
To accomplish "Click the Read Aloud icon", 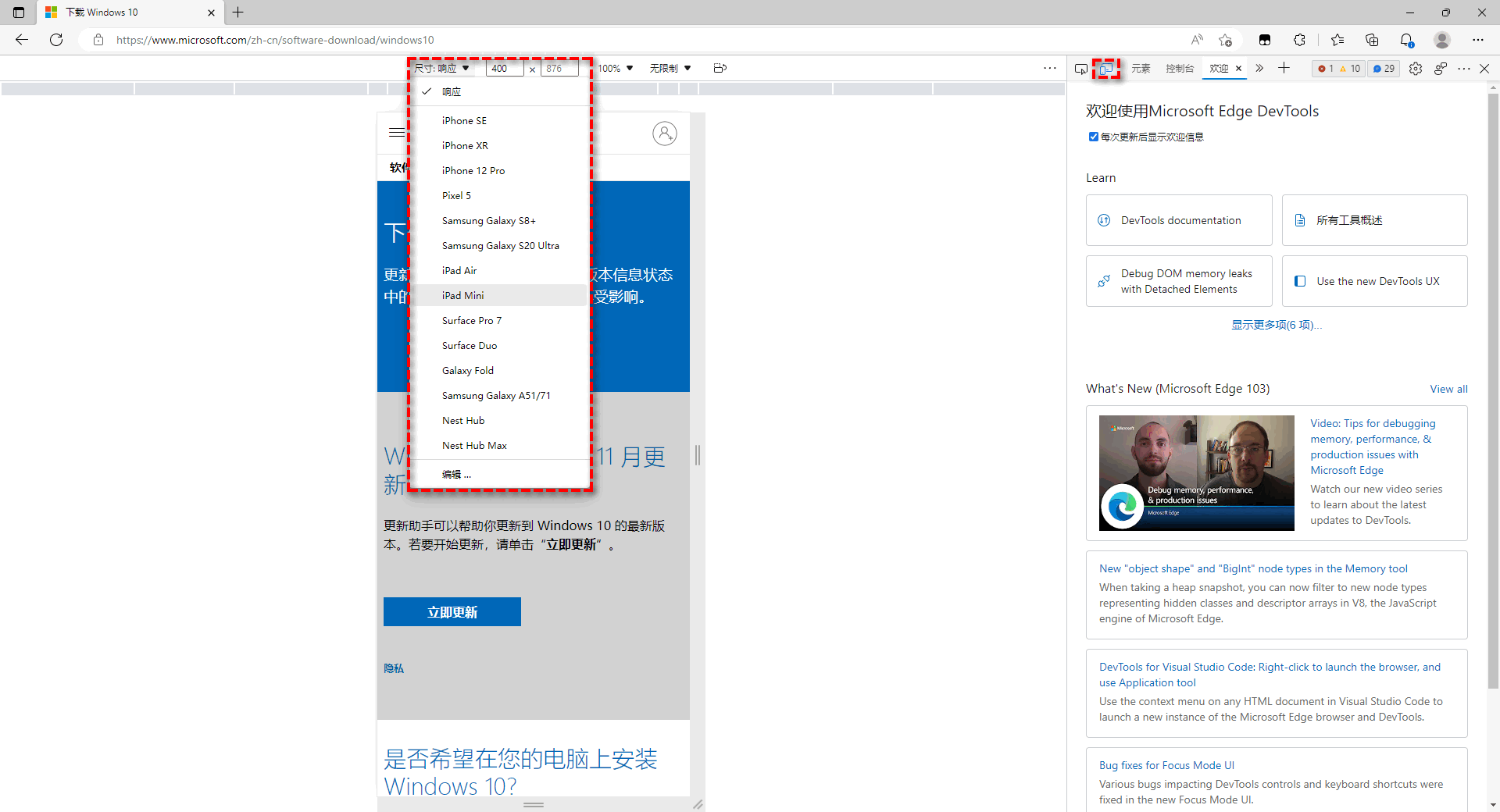I will pyautogui.click(x=1196, y=40).
